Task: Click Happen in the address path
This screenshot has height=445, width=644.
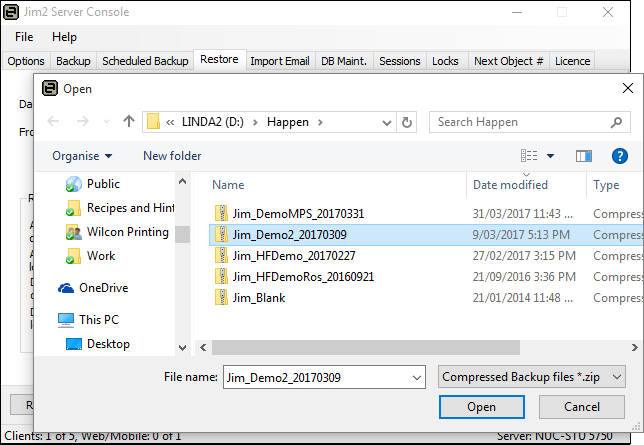Action: pos(288,122)
